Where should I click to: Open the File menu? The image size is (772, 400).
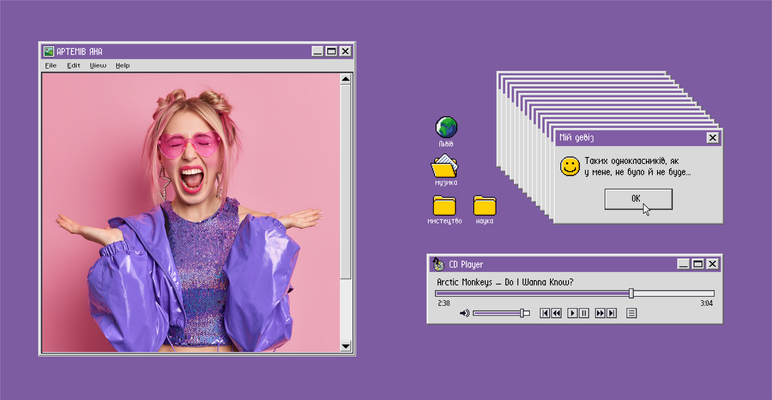point(51,65)
